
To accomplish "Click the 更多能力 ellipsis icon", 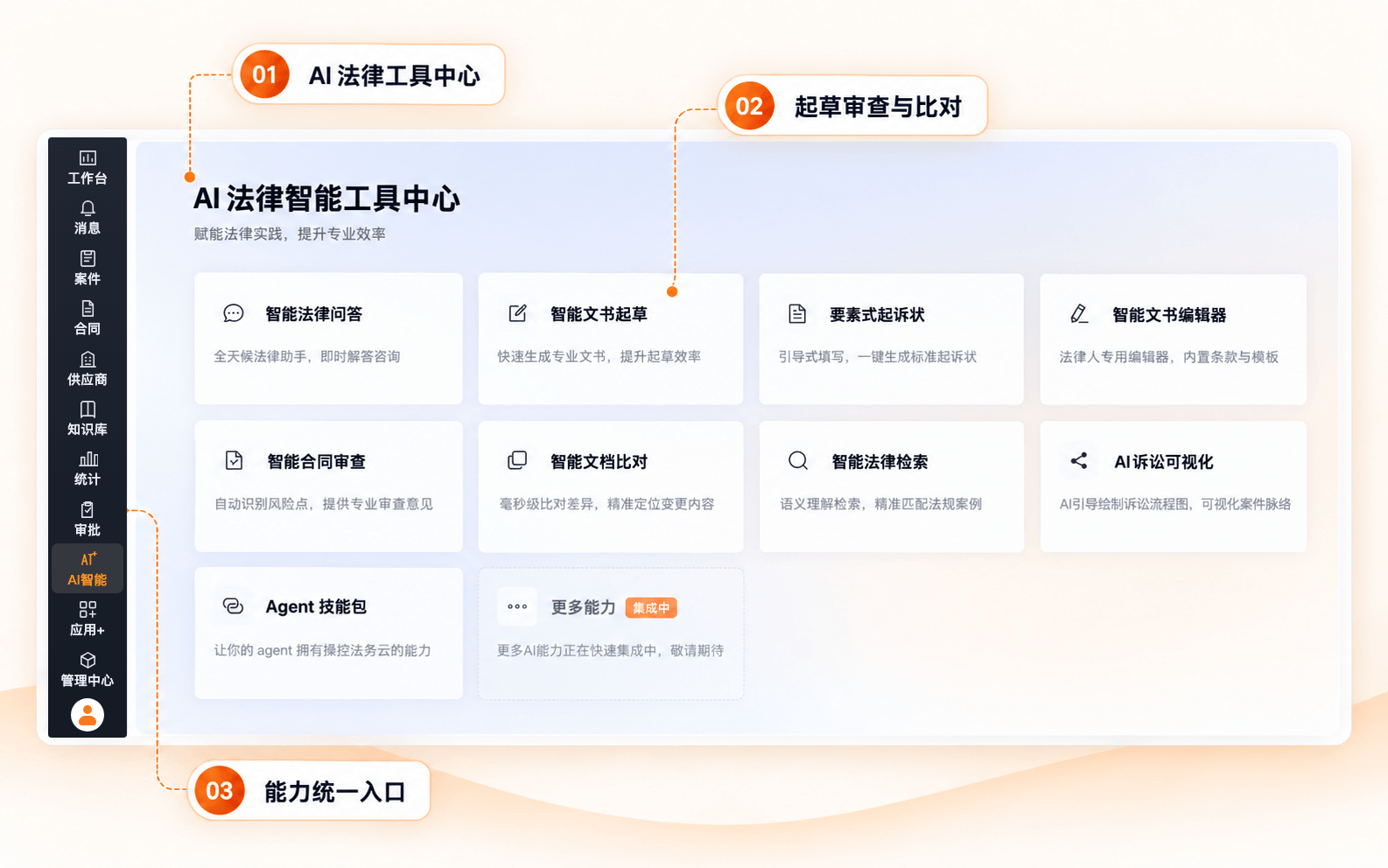I will click(x=517, y=606).
